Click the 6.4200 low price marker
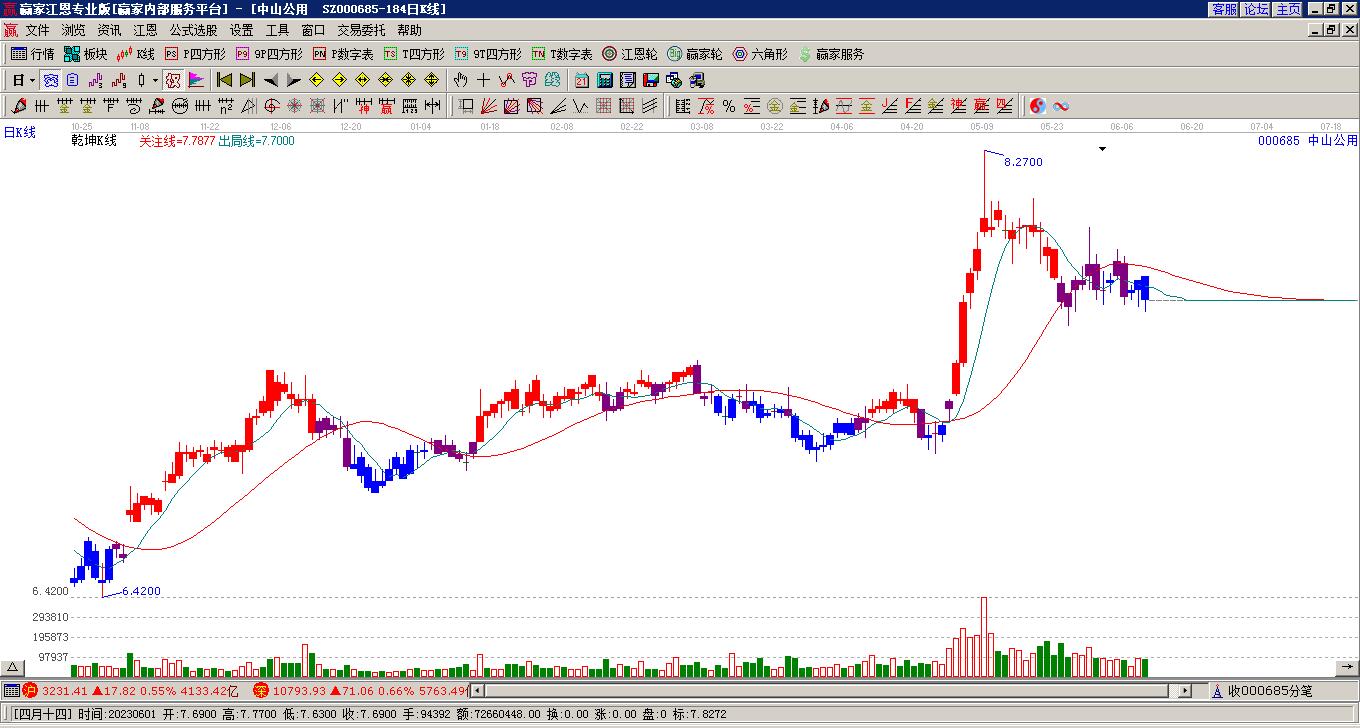The width and height of the screenshot is (1360, 728). click(141, 592)
